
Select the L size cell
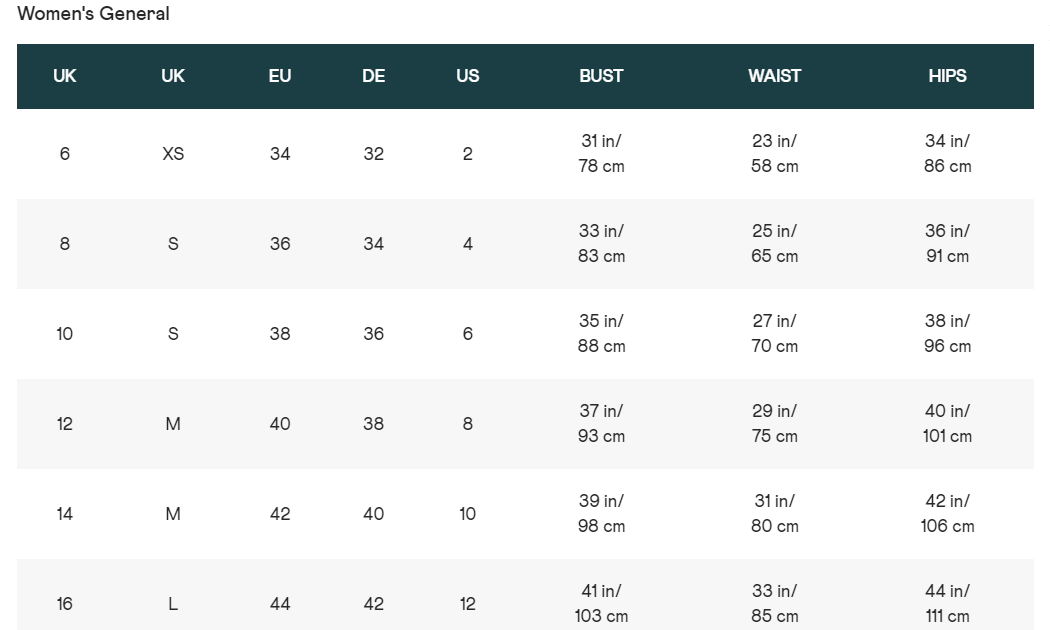173,604
